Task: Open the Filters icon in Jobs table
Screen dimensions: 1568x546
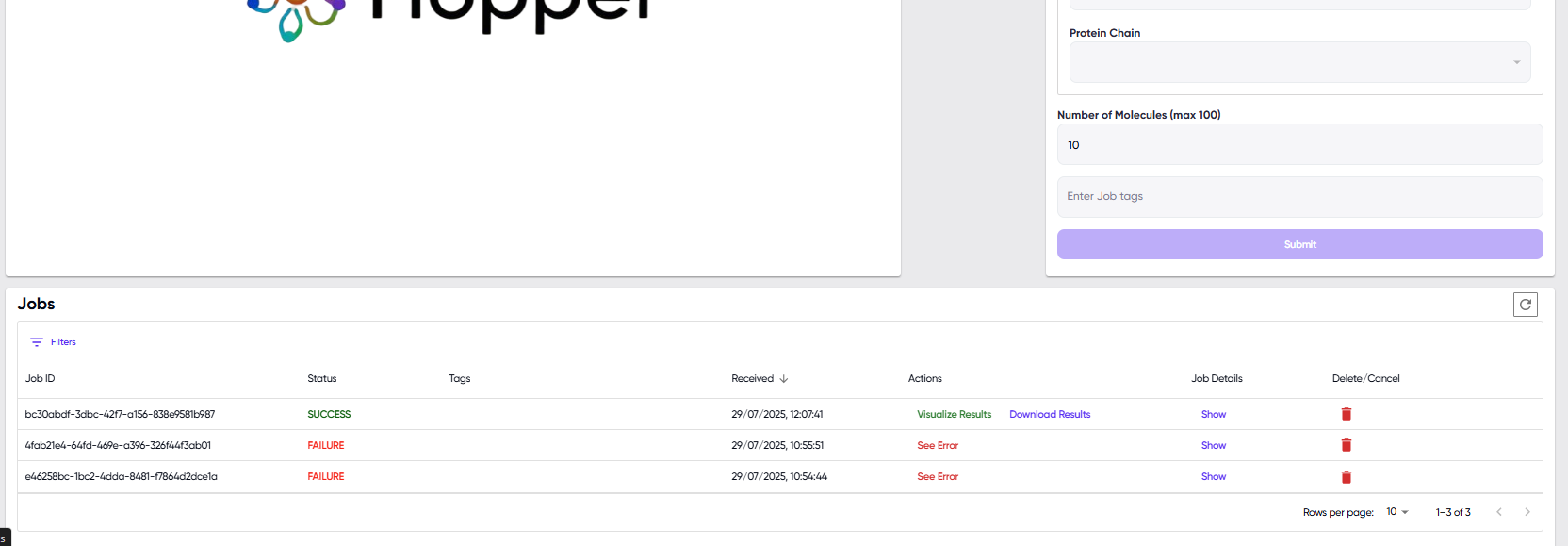Action: coord(37,342)
